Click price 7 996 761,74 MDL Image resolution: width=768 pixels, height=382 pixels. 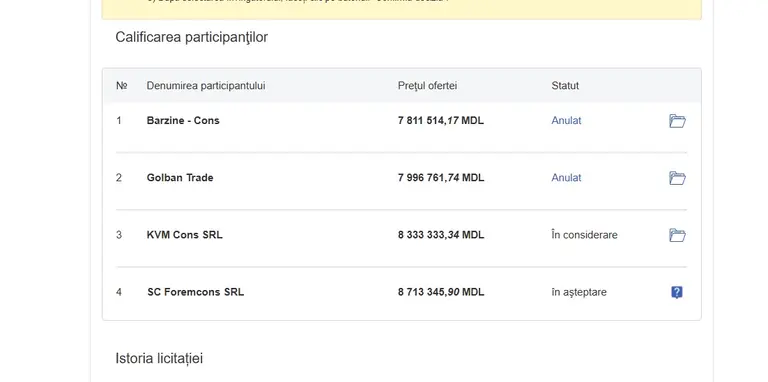pyautogui.click(x=441, y=178)
